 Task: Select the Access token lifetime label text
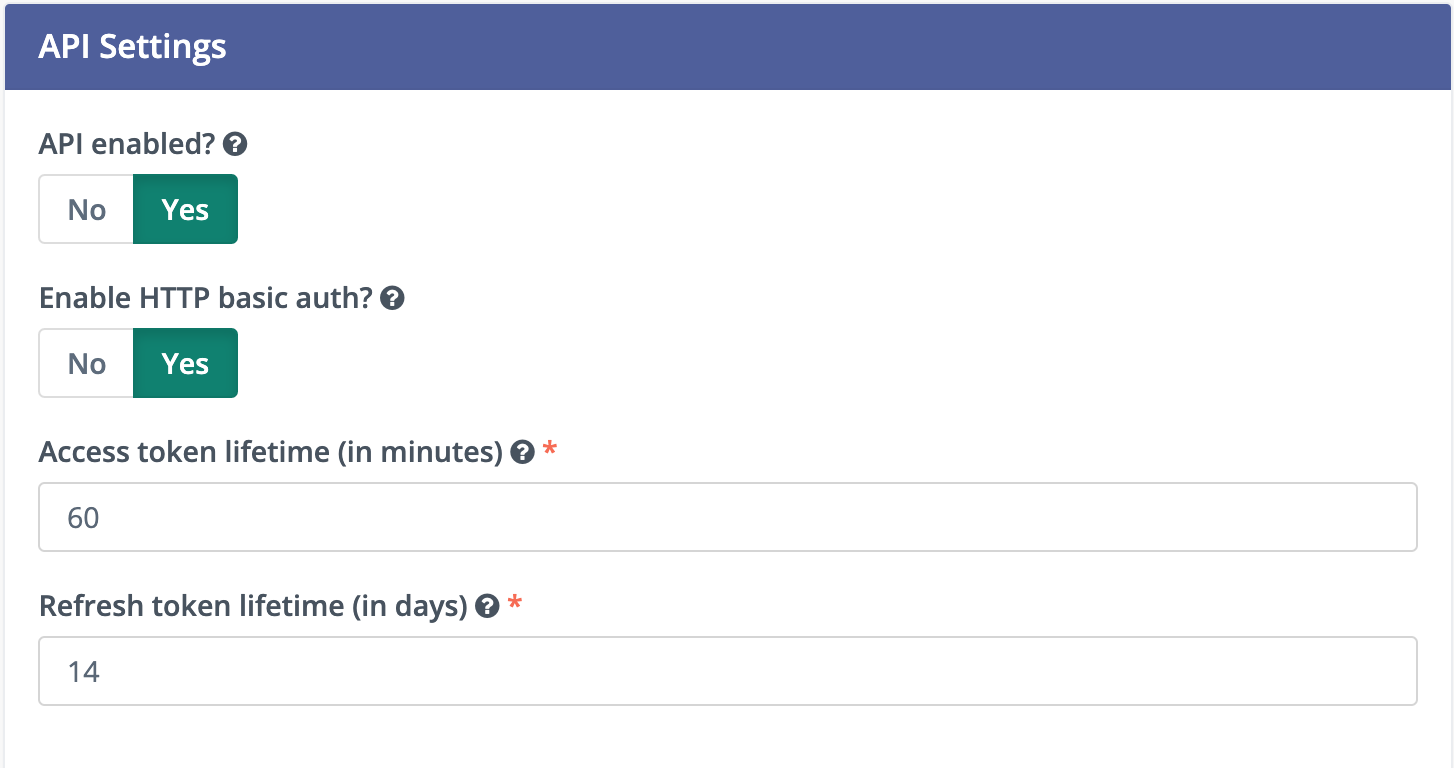[270, 452]
